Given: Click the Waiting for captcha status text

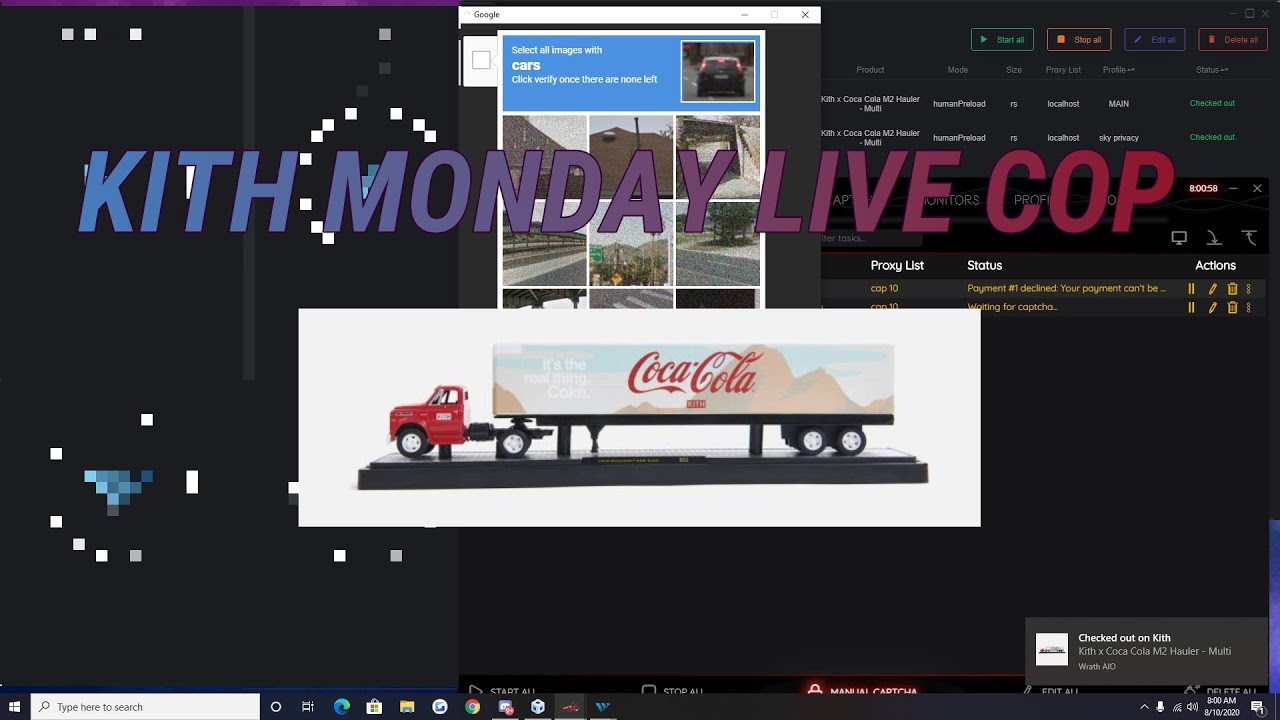Looking at the screenshot, I should tap(1012, 307).
